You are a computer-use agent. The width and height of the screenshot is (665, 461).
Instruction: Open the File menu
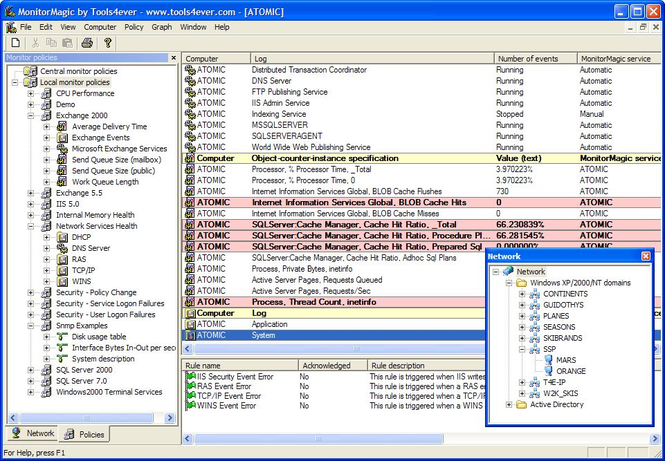(x=26, y=27)
